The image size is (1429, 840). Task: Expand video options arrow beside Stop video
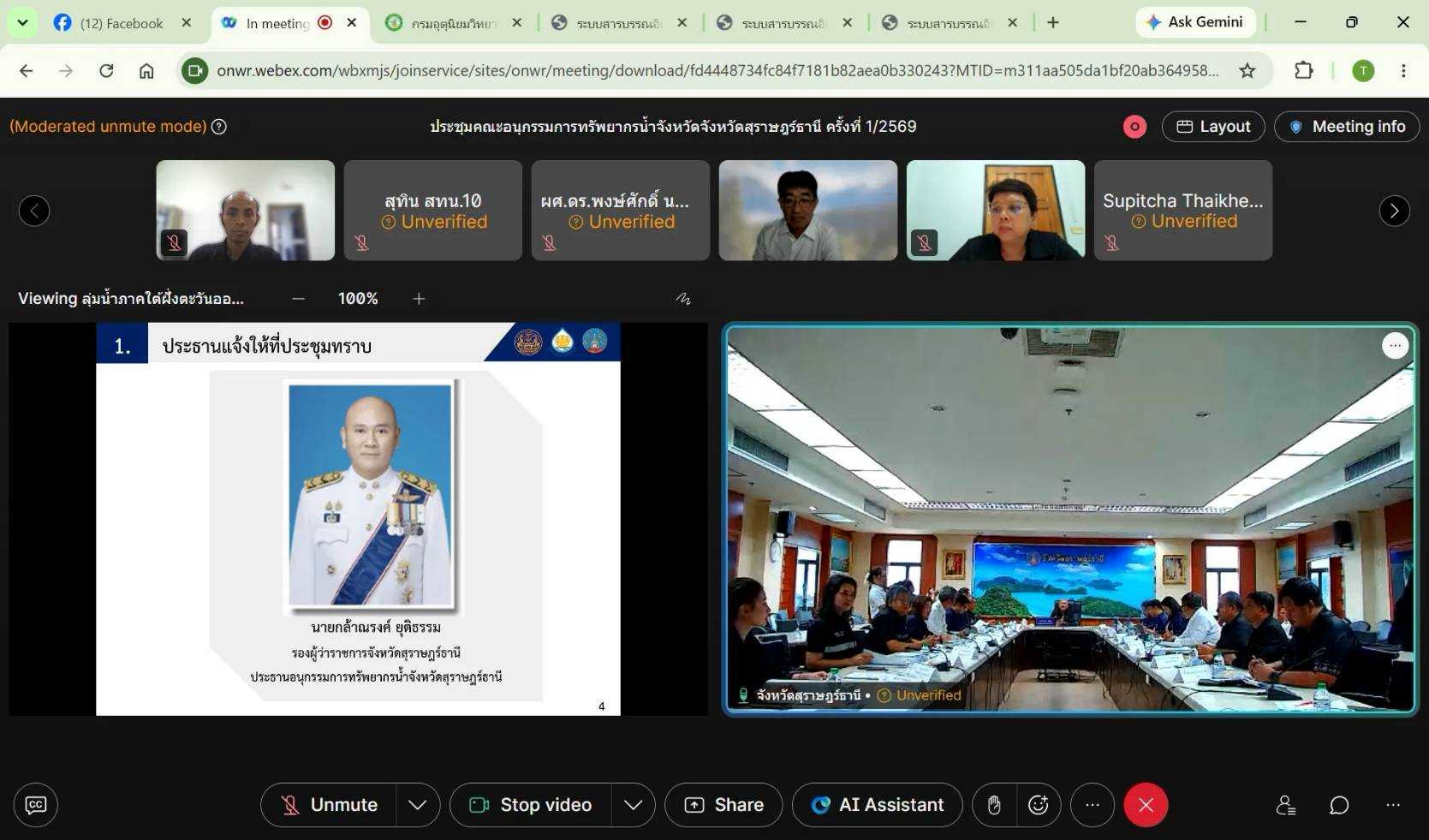click(634, 805)
